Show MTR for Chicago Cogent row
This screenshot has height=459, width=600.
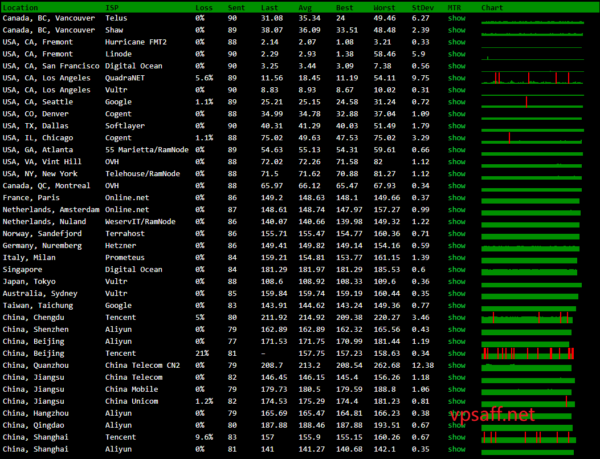(x=457, y=138)
